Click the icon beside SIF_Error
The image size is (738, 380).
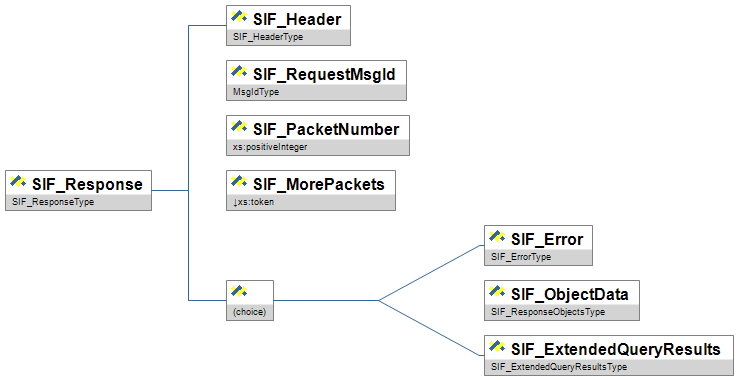497,238
